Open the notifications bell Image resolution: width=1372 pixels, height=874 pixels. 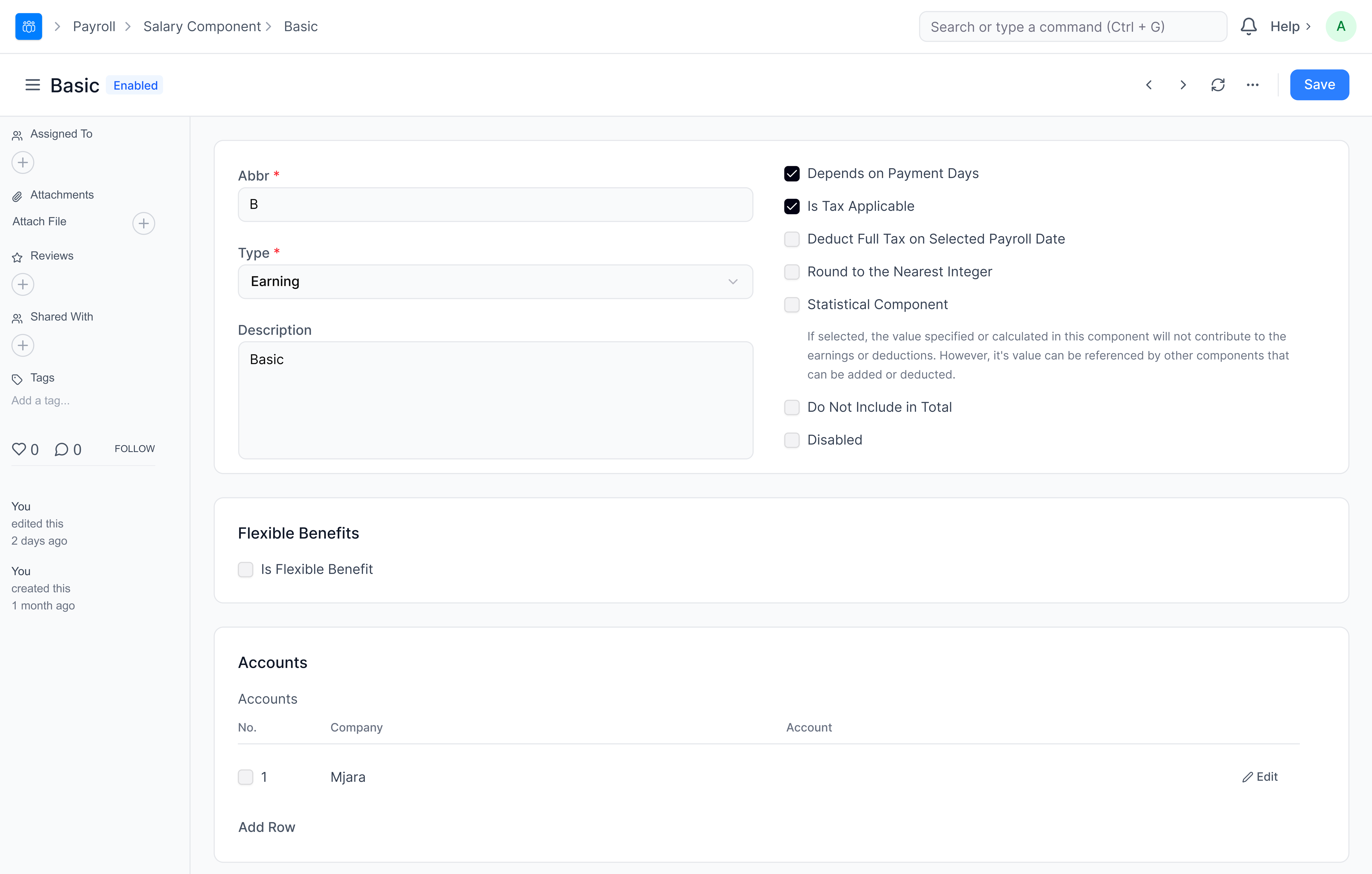(1248, 26)
